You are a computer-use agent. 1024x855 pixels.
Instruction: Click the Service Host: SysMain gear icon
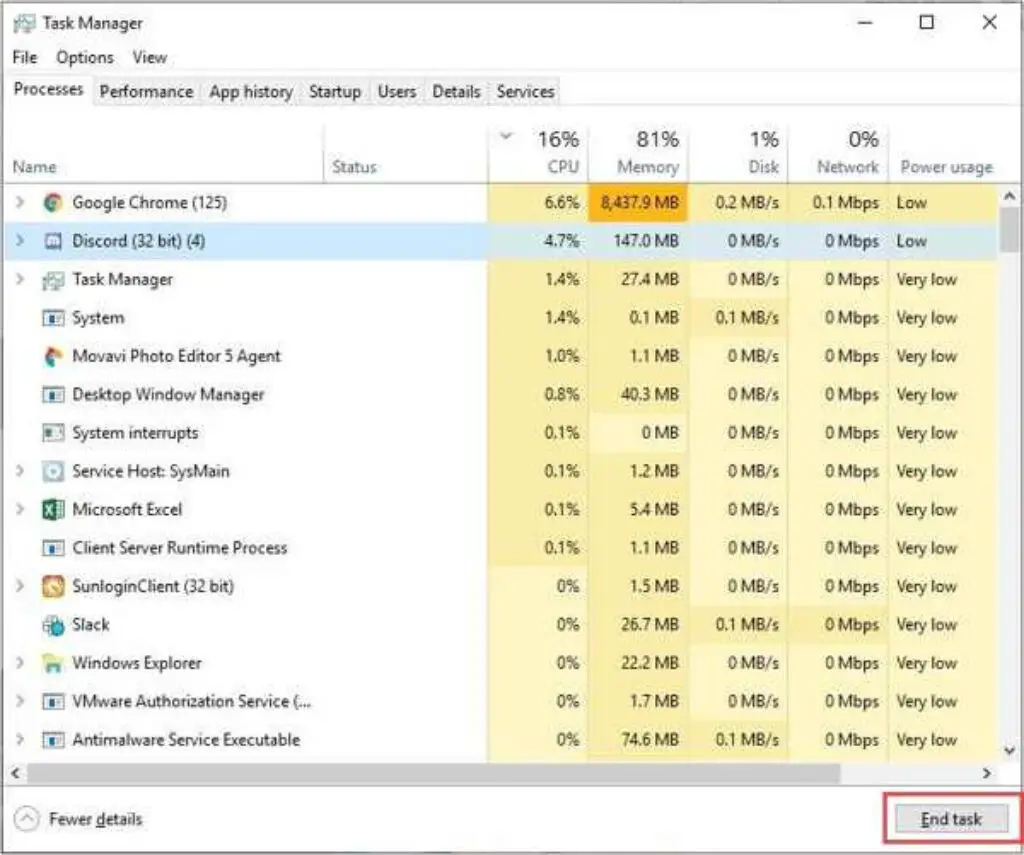pyautogui.click(x=53, y=472)
